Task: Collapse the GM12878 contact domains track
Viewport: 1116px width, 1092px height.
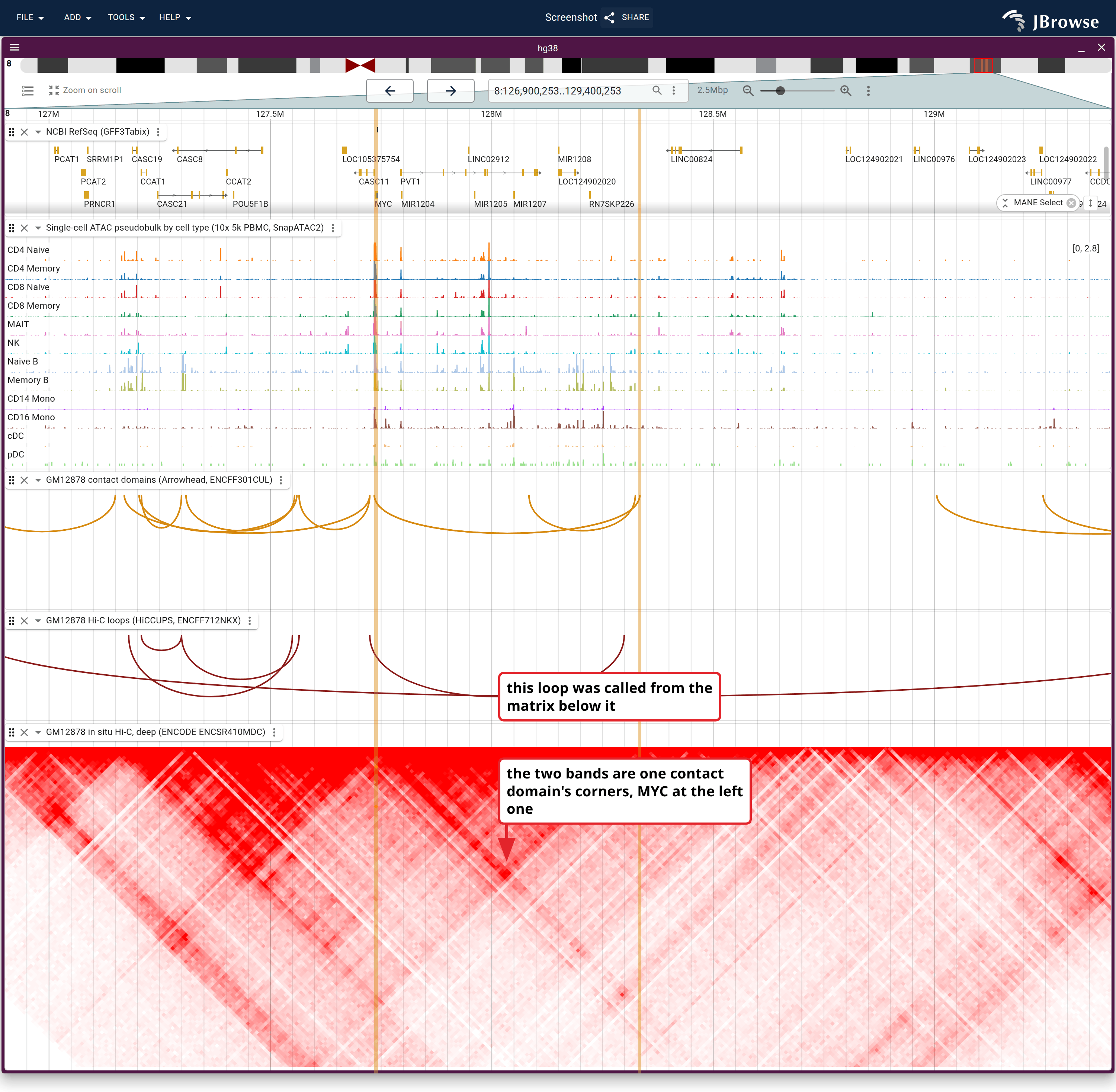Action: click(x=38, y=480)
